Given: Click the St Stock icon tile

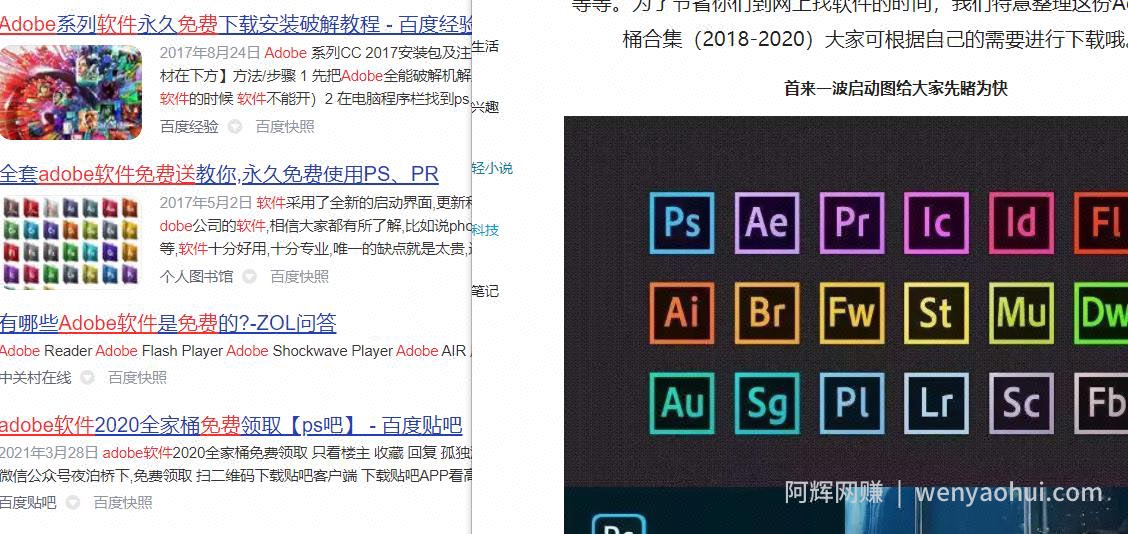Looking at the screenshot, I should pyautogui.click(x=936, y=312).
